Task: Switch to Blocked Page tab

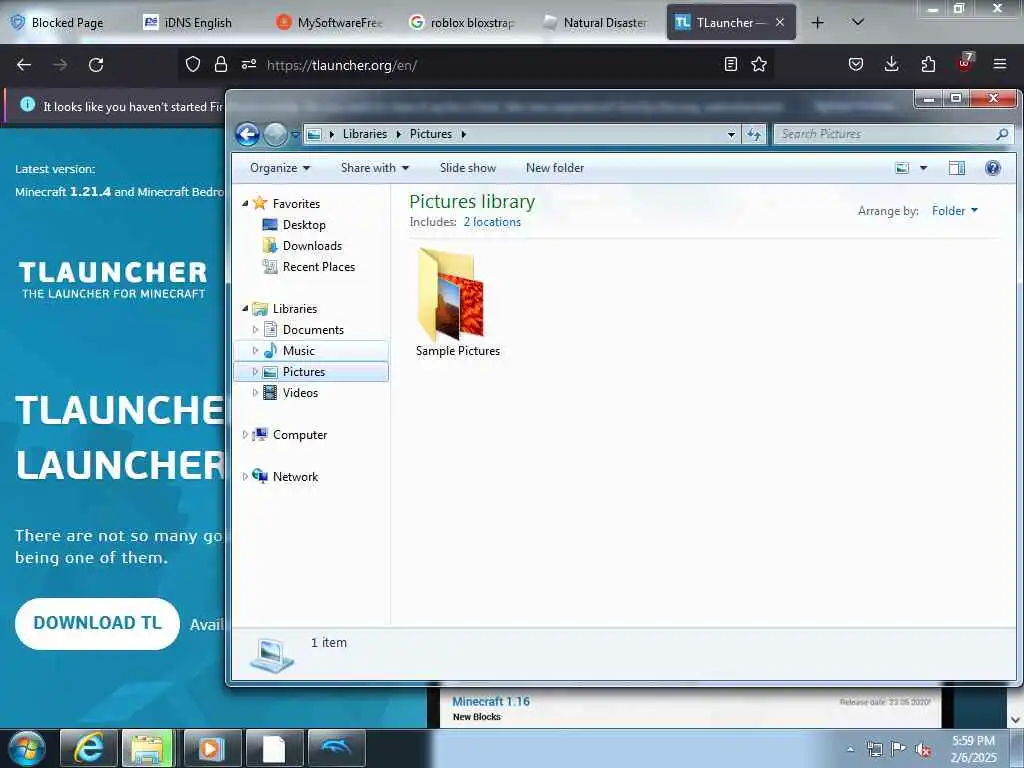Action: click(67, 23)
